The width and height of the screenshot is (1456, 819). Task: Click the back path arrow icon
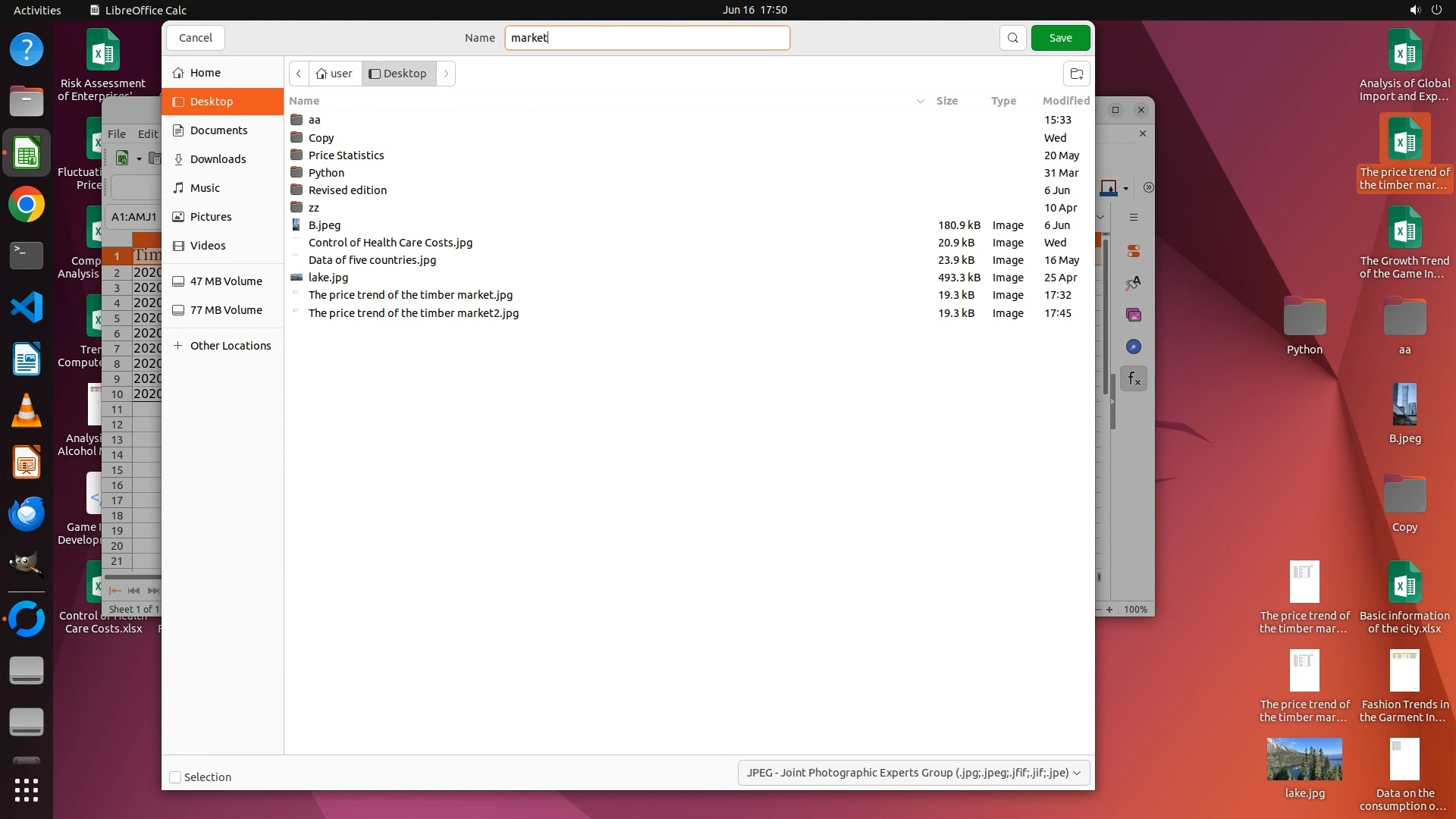[x=299, y=74]
